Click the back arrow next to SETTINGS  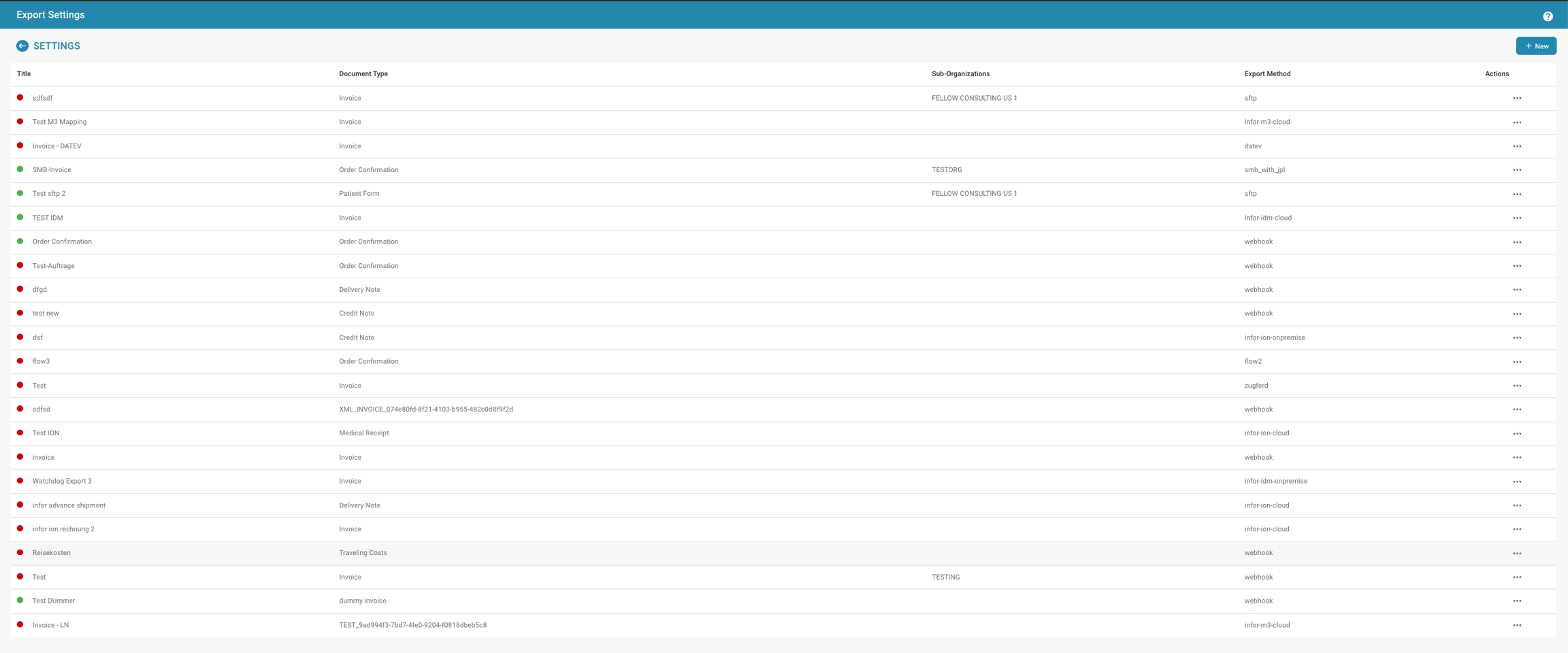[x=22, y=46]
